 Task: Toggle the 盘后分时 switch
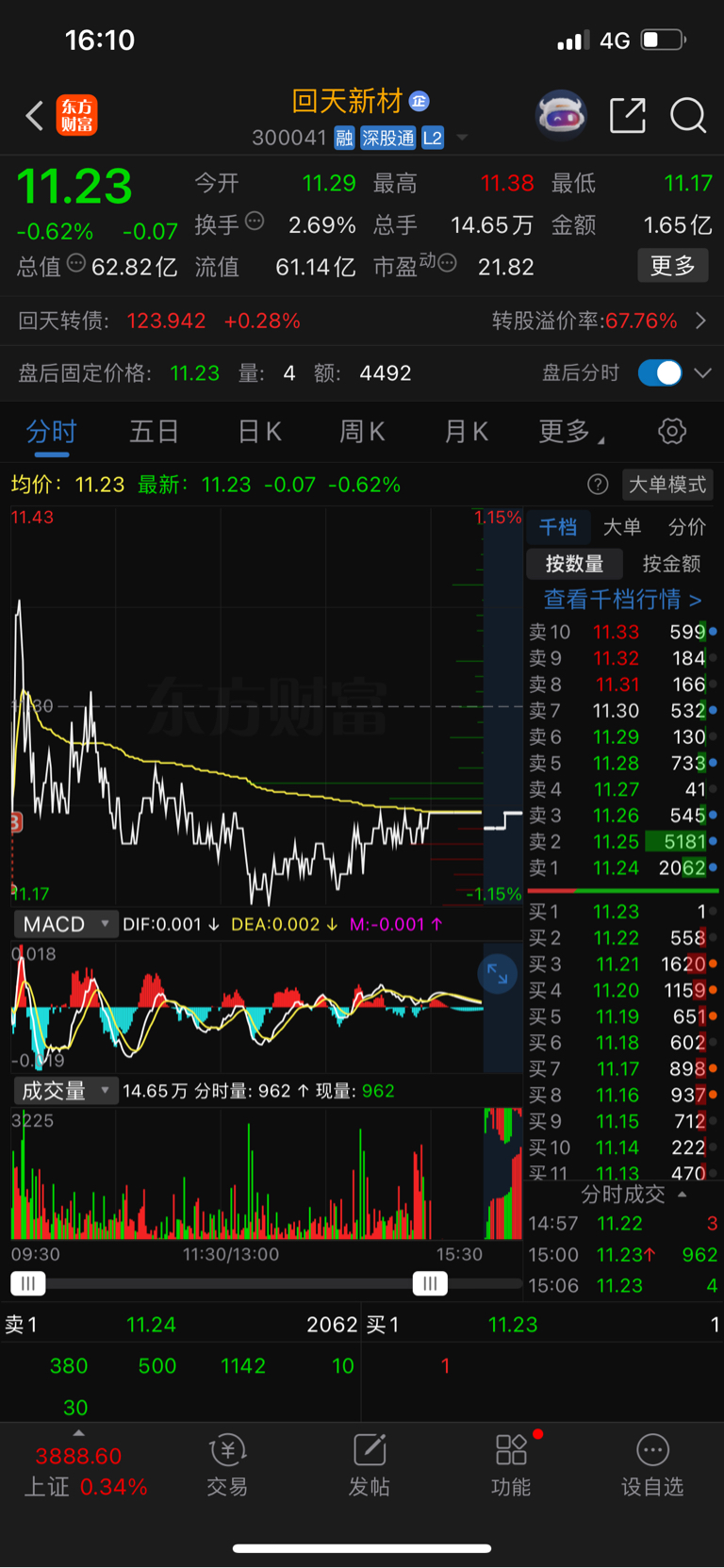(x=660, y=372)
